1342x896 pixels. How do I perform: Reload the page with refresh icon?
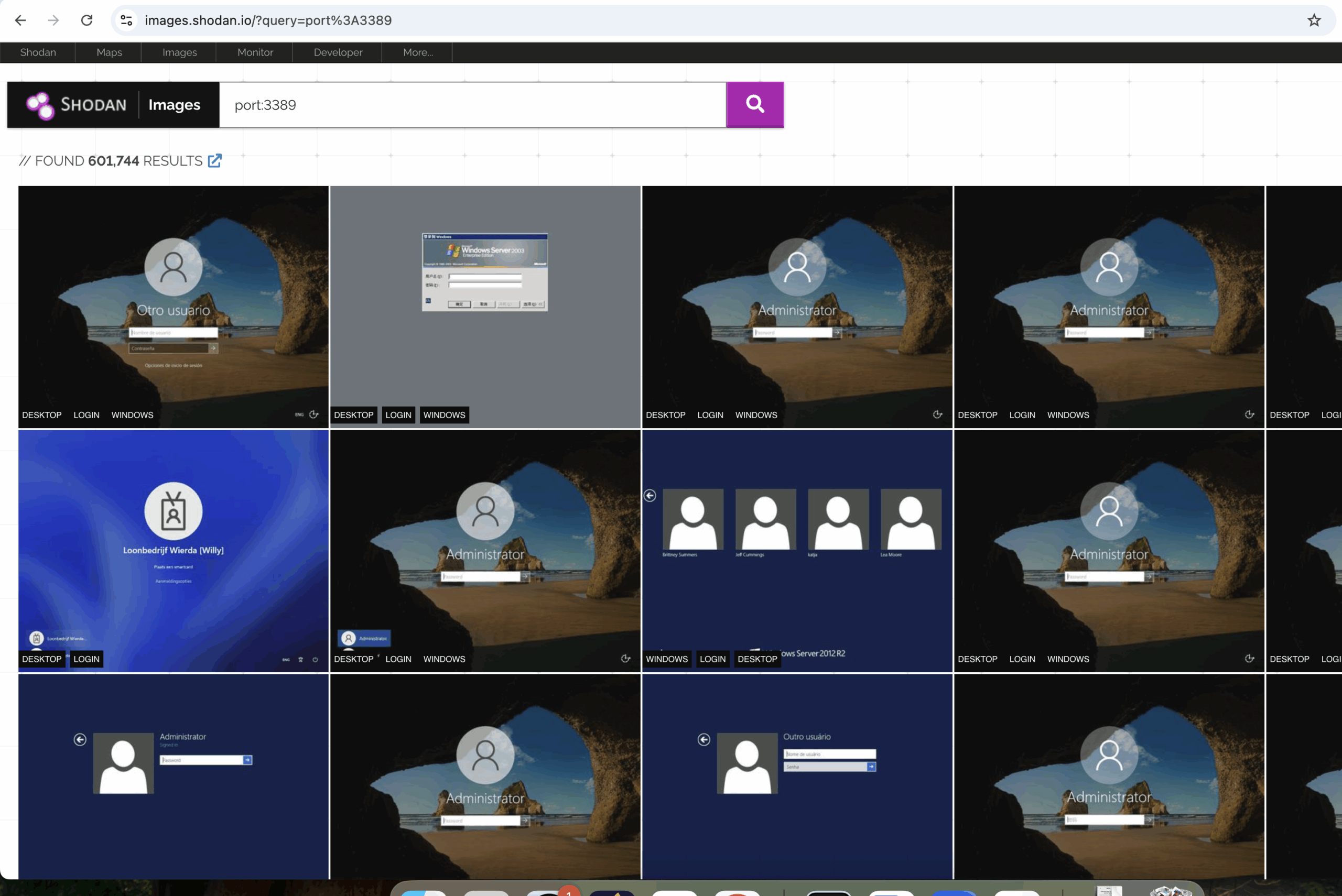point(87,20)
